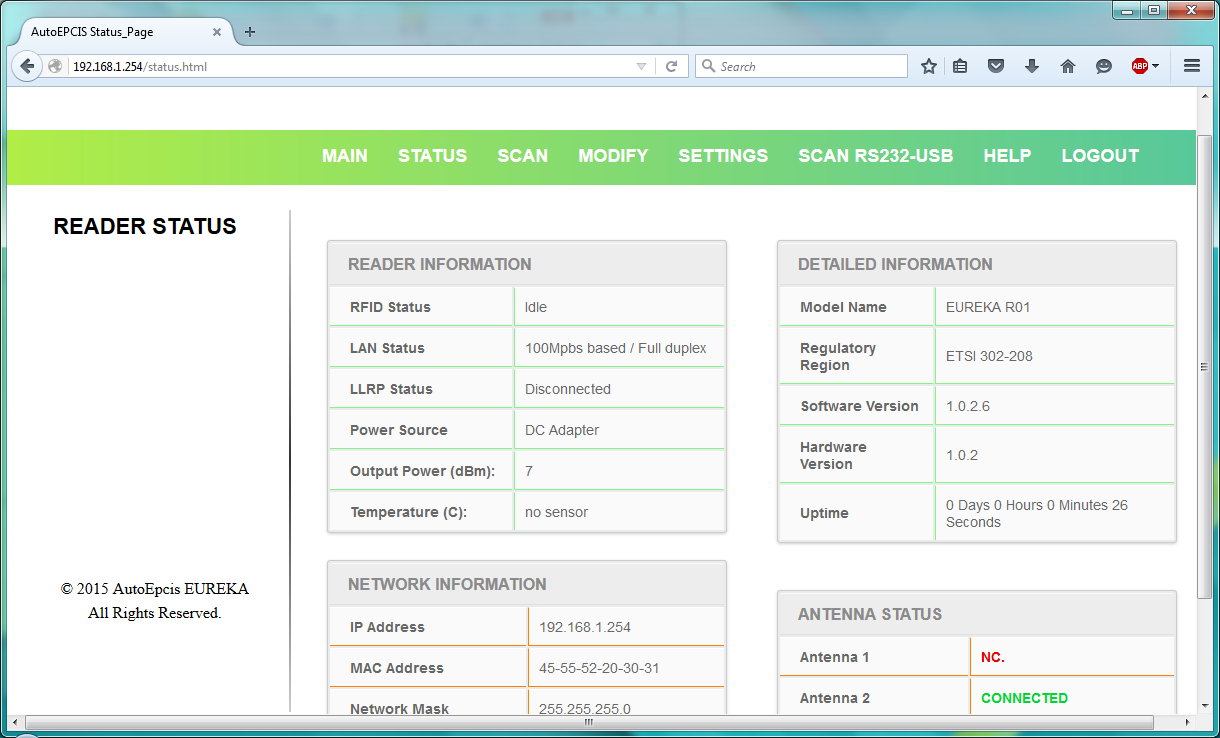Open the SETTINGS menu item
The height and width of the screenshot is (738, 1220).
(723, 156)
